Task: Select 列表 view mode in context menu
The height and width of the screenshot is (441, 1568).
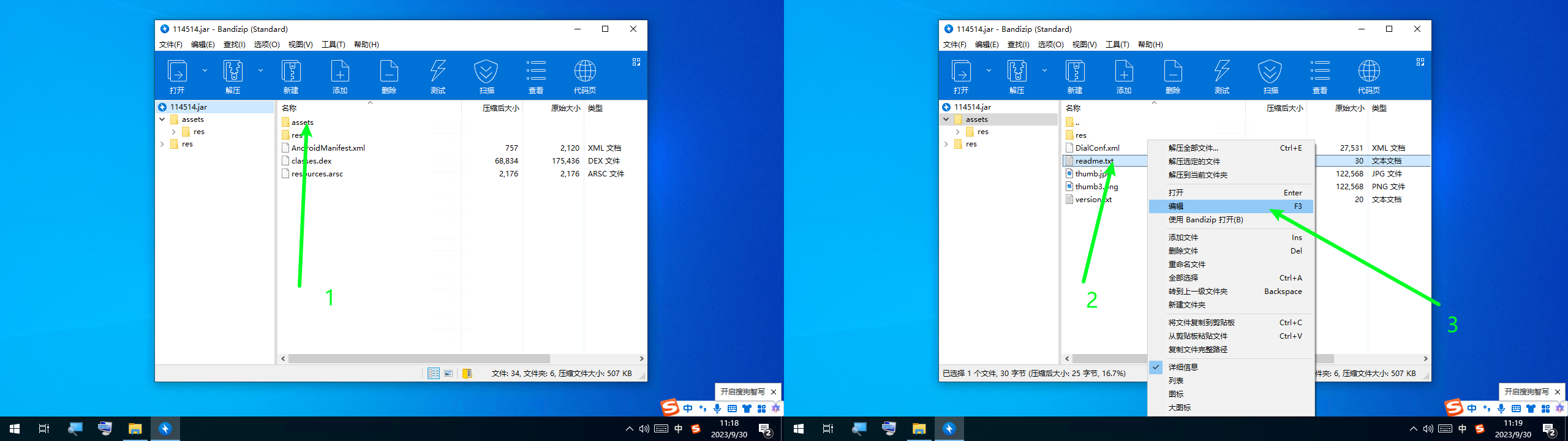Action: [1176, 381]
